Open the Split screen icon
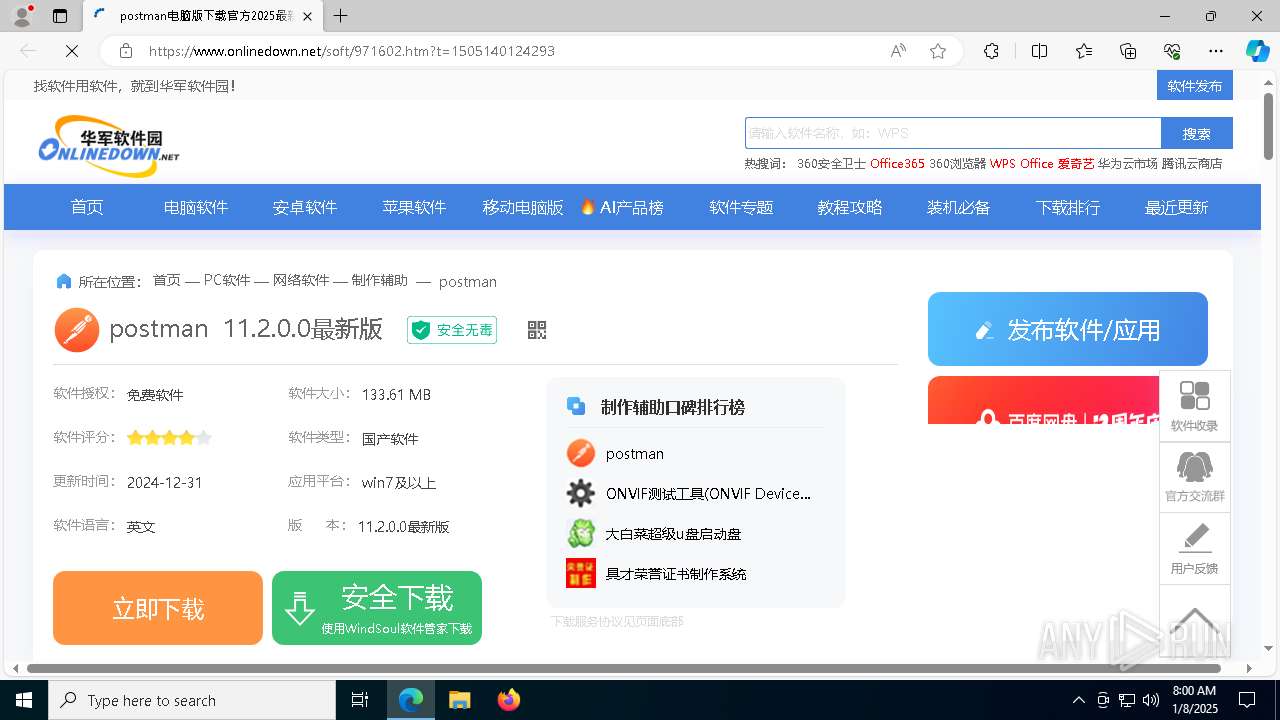This screenshot has width=1280, height=720. pyautogui.click(x=1039, y=51)
